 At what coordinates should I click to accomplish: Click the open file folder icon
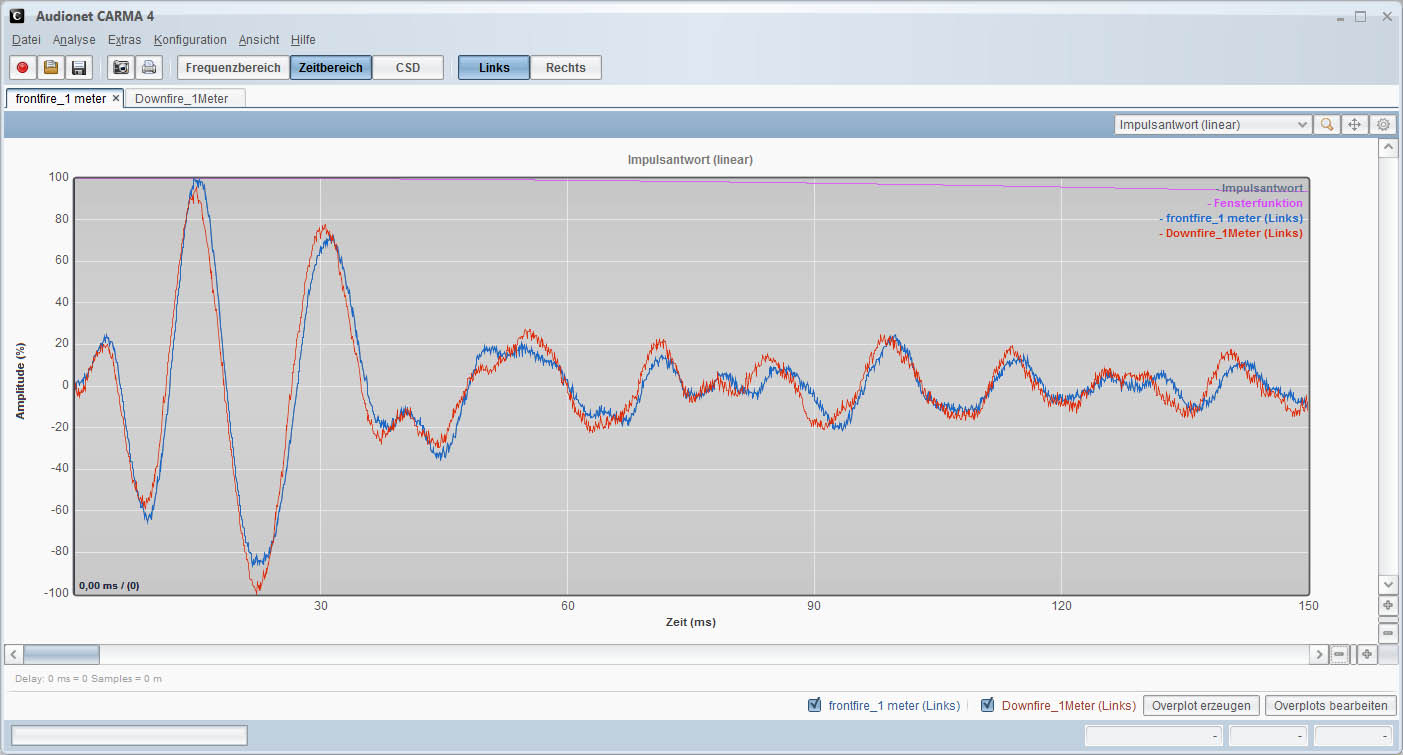click(51, 68)
